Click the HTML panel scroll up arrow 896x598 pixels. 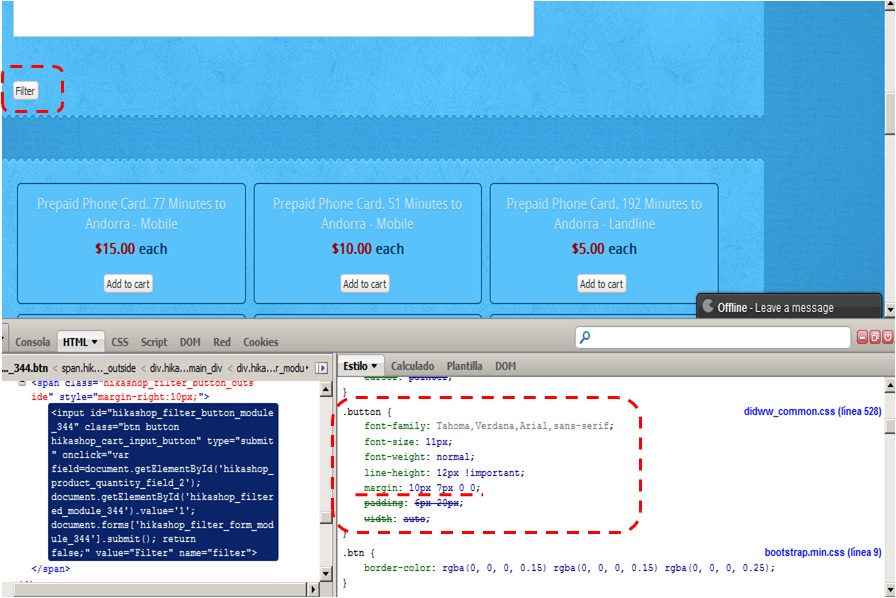(326, 389)
